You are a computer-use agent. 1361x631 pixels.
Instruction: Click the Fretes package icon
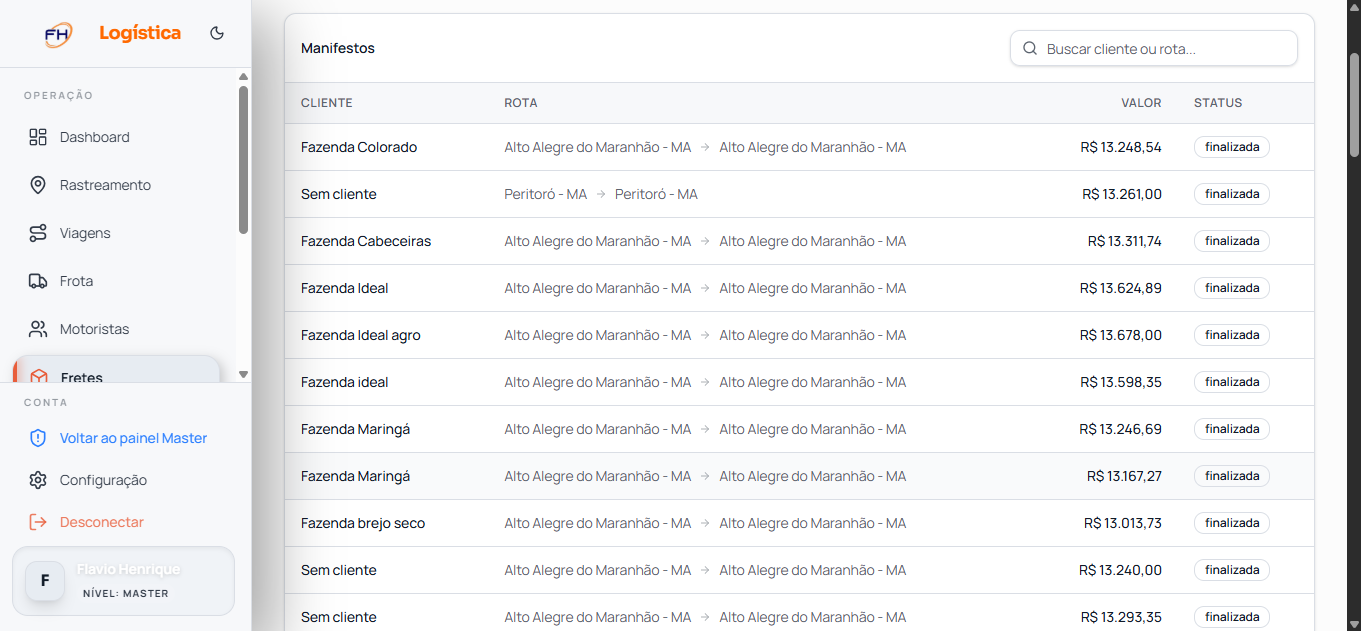point(39,377)
